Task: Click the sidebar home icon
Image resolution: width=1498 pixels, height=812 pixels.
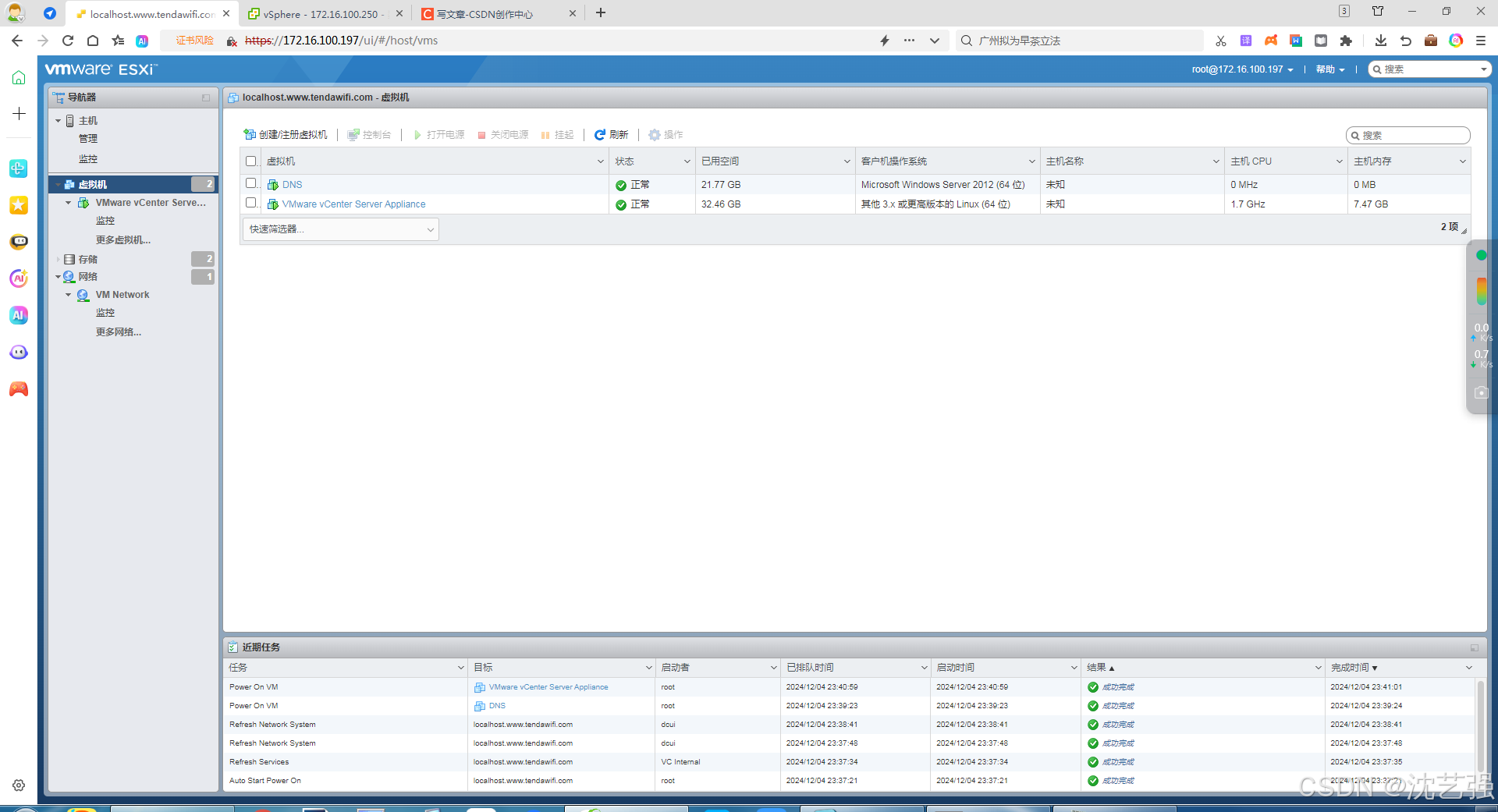Action: click(19, 77)
